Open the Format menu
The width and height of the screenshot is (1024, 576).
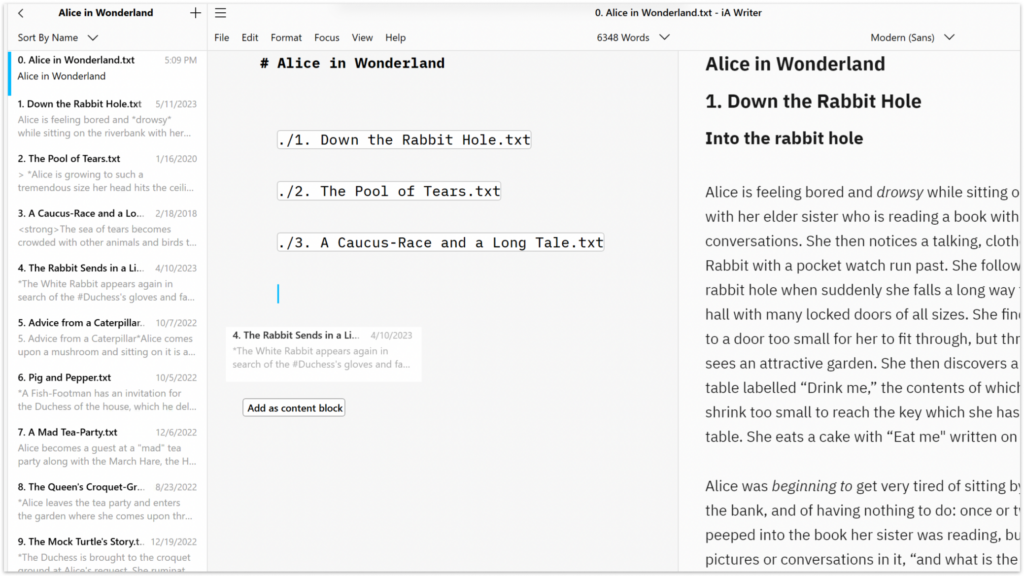coord(286,38)
